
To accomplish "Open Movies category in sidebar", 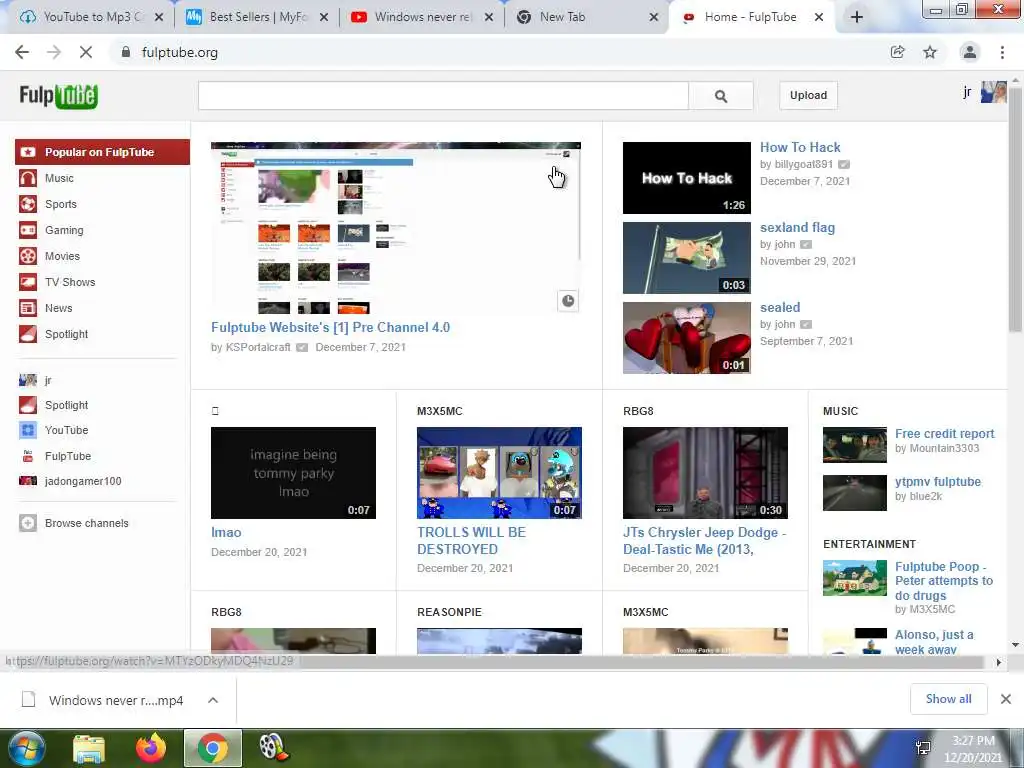I will [x=61, y=257].
